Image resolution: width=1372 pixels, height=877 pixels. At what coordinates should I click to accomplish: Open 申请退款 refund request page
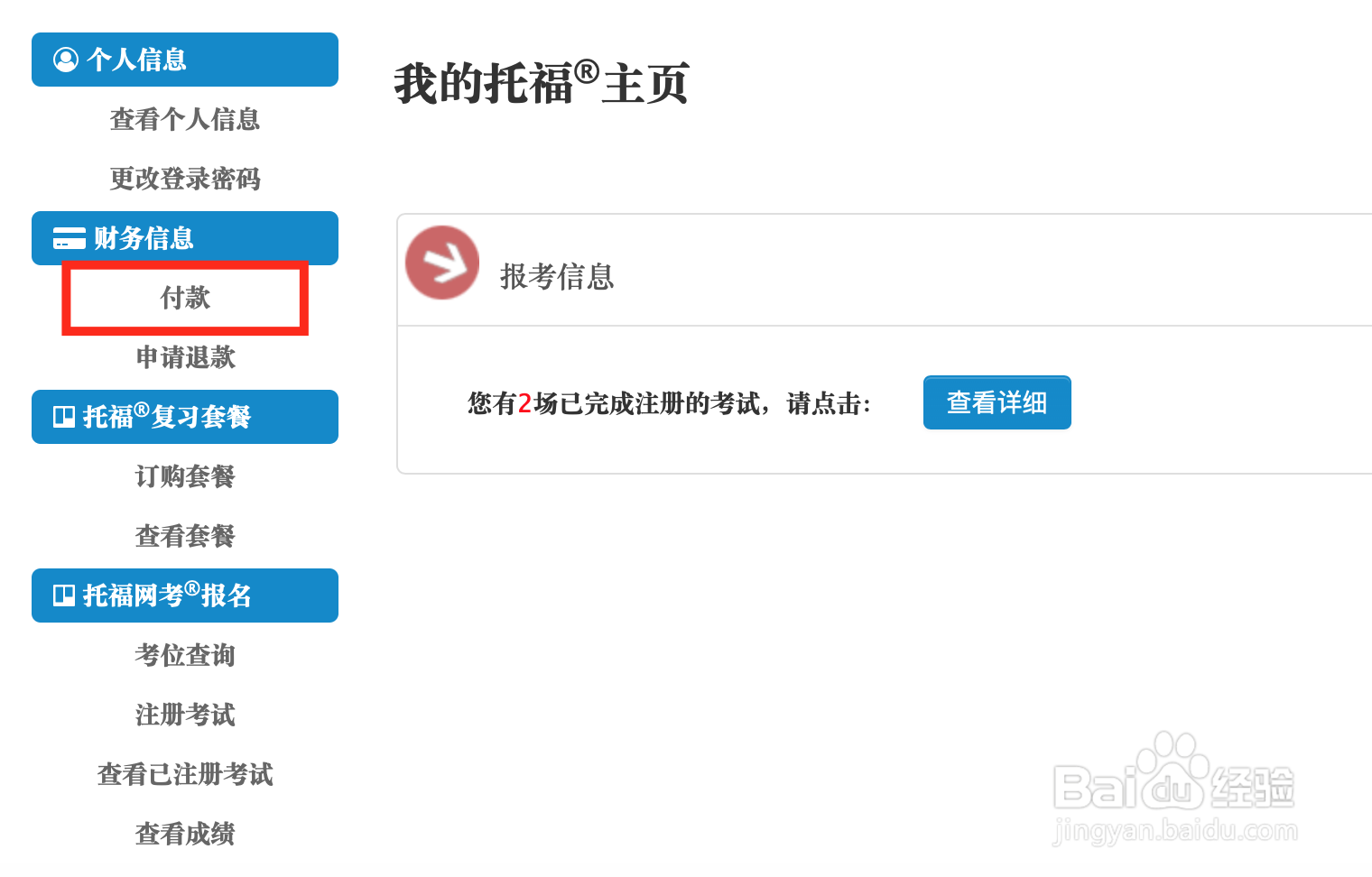point(184,357)
